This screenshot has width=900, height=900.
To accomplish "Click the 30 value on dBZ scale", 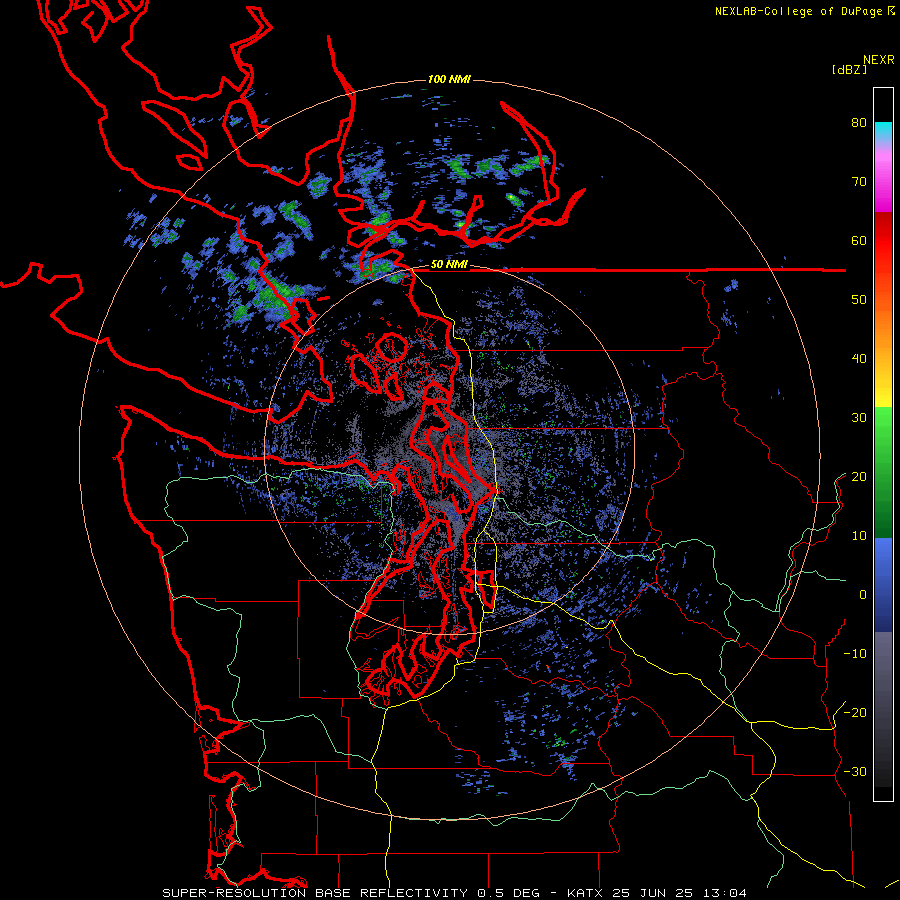I will [x=859, y=418].
